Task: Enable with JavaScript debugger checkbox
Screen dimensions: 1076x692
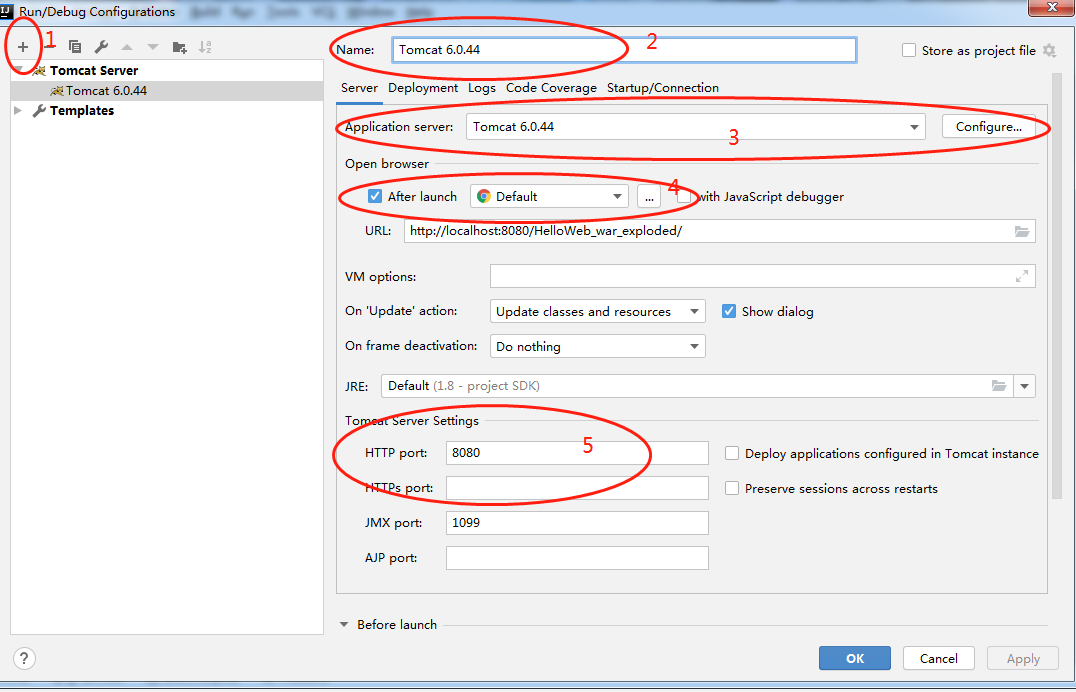Action: coord(684,196)
